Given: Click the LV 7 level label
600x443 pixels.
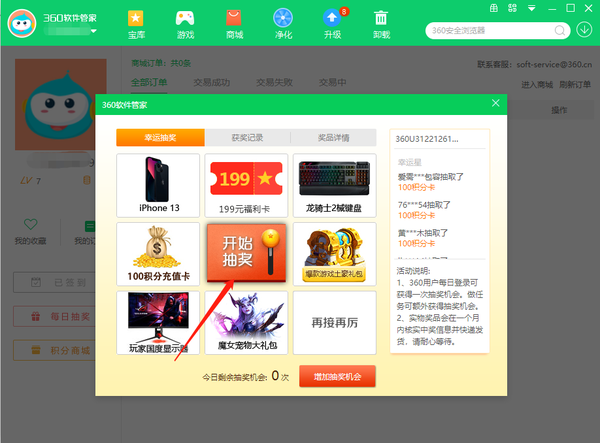Looking at the screenshot, I should pos(31,181).
